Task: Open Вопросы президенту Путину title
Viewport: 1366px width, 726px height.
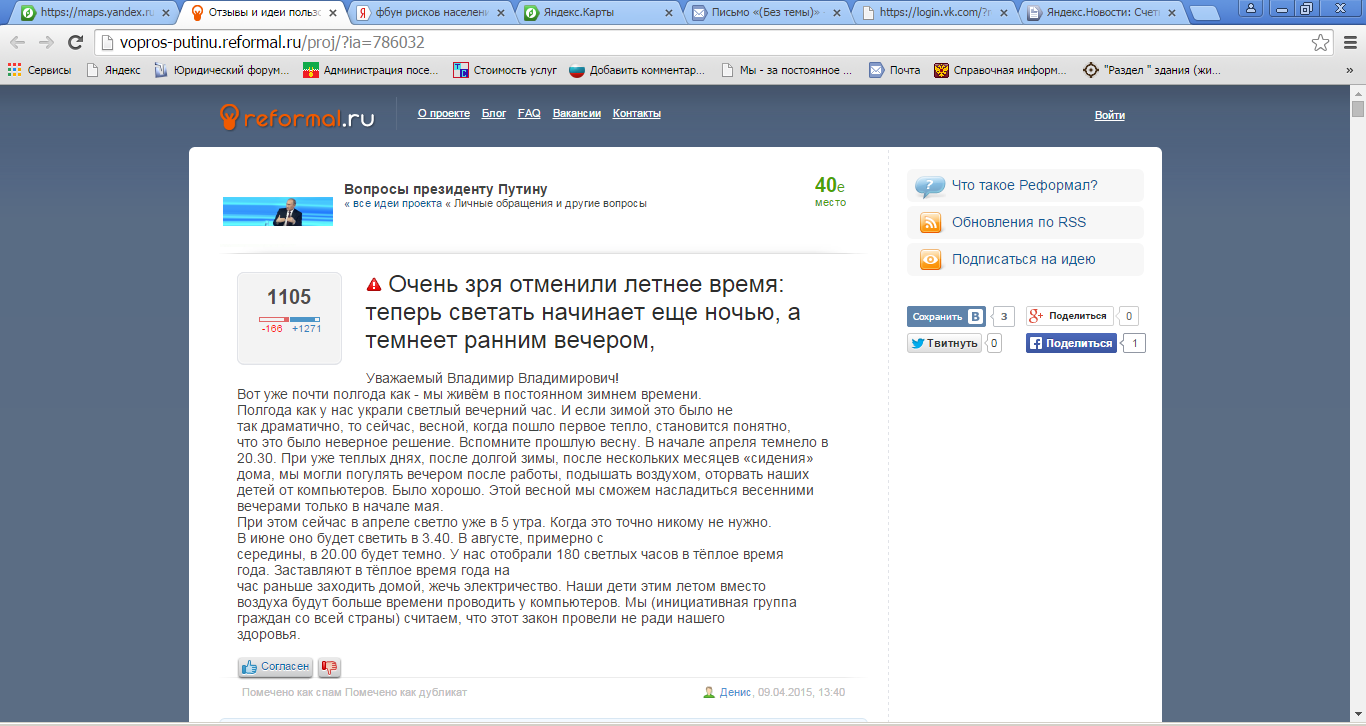Action: coord(446,189)
